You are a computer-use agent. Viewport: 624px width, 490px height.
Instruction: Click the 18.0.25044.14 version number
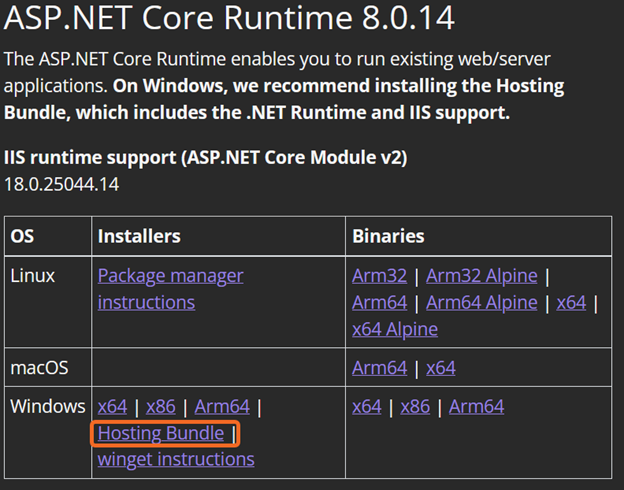[63, 185]
